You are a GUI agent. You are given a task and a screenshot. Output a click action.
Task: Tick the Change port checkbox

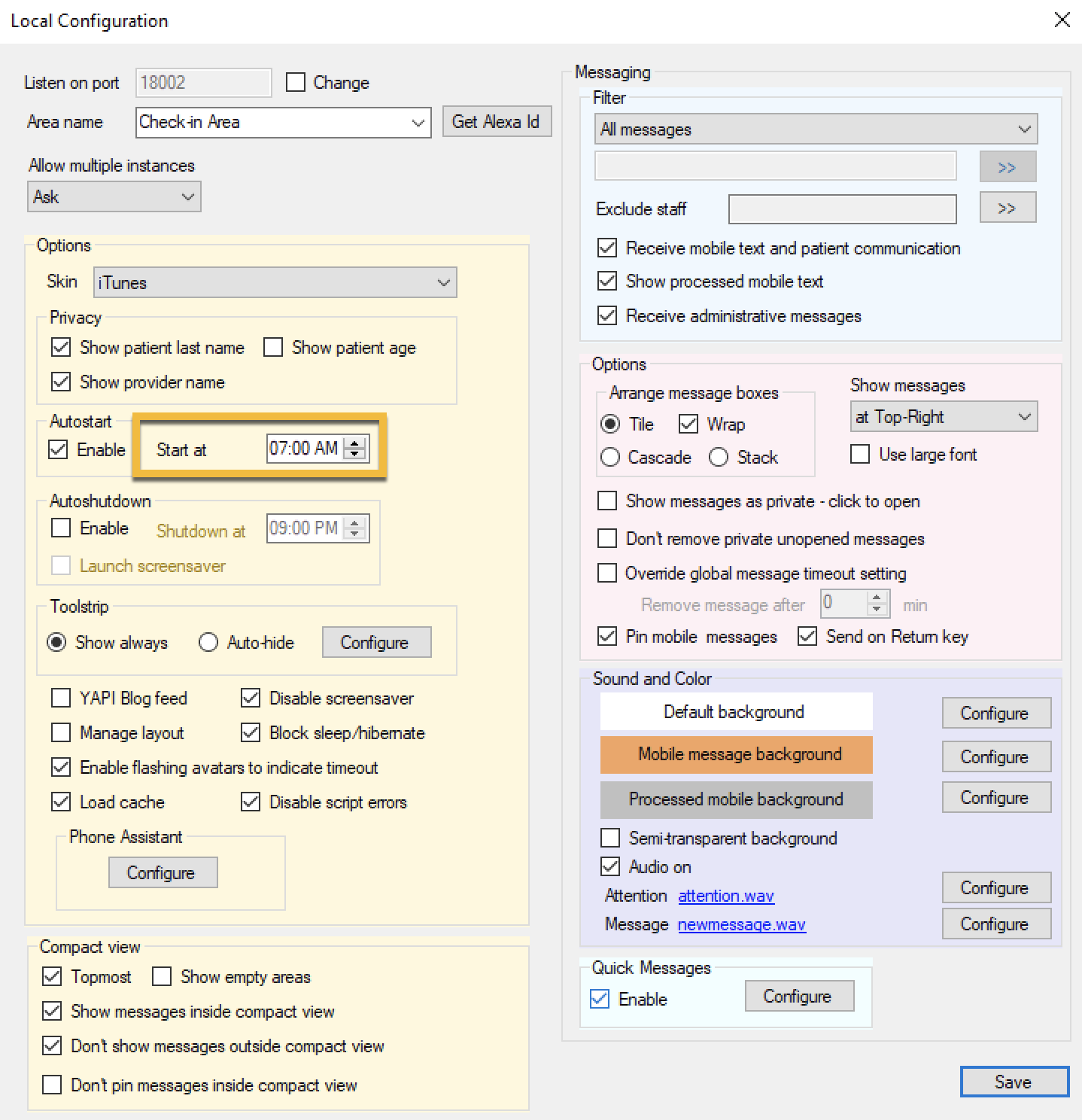(296, 82)
